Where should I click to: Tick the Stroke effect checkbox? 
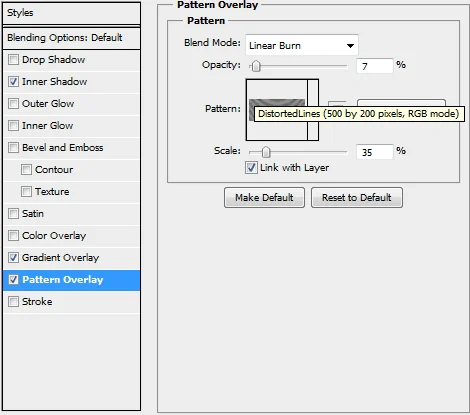point(13,302)
